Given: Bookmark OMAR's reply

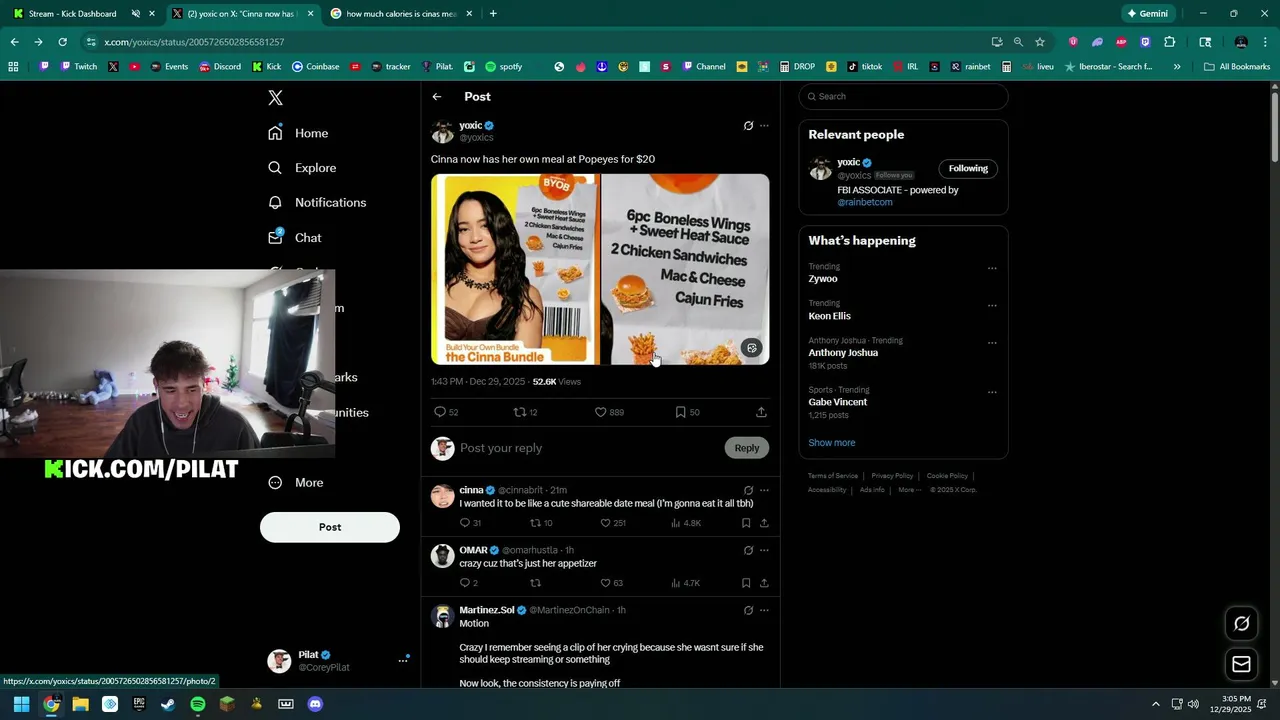Looking at the screenshot, I should (746, 583).
